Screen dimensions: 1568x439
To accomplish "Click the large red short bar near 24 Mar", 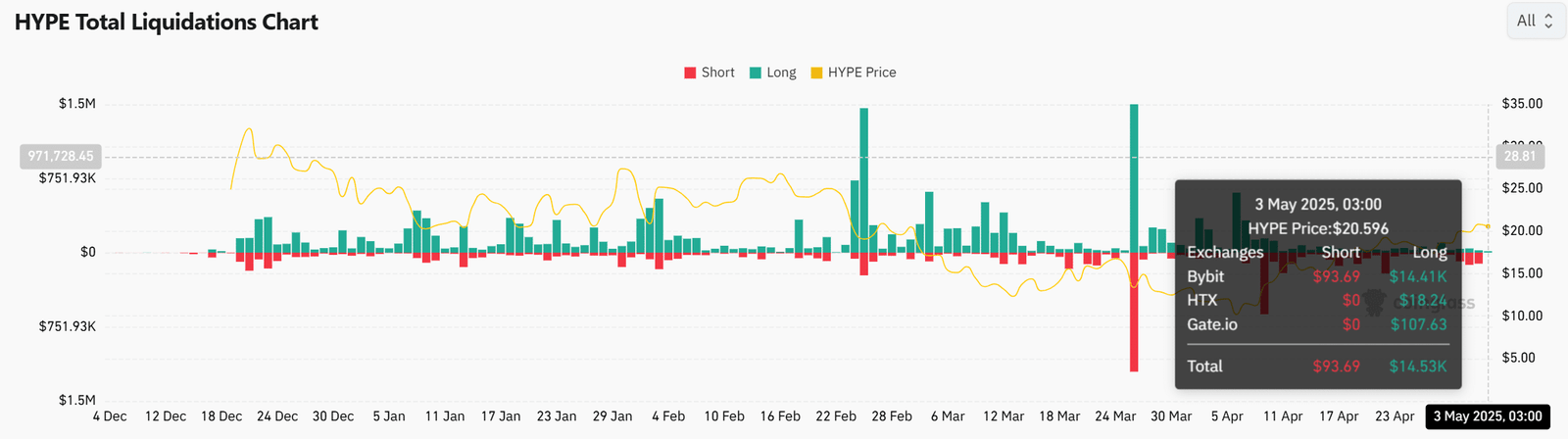I will (1134, 312).
